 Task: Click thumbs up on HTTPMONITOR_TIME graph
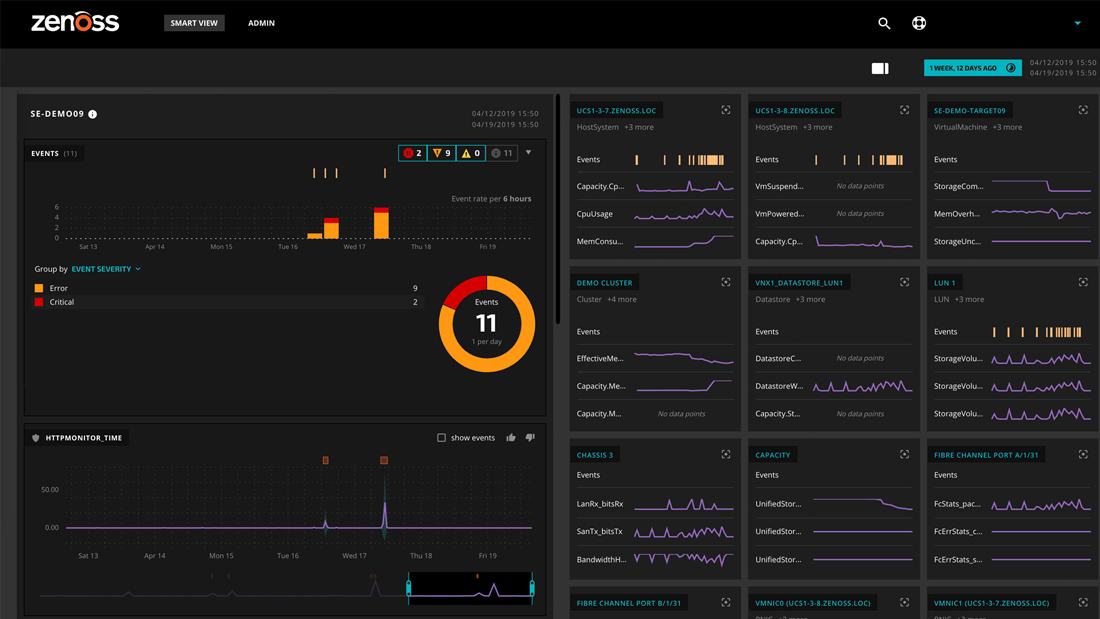click(x=511, y=438)
